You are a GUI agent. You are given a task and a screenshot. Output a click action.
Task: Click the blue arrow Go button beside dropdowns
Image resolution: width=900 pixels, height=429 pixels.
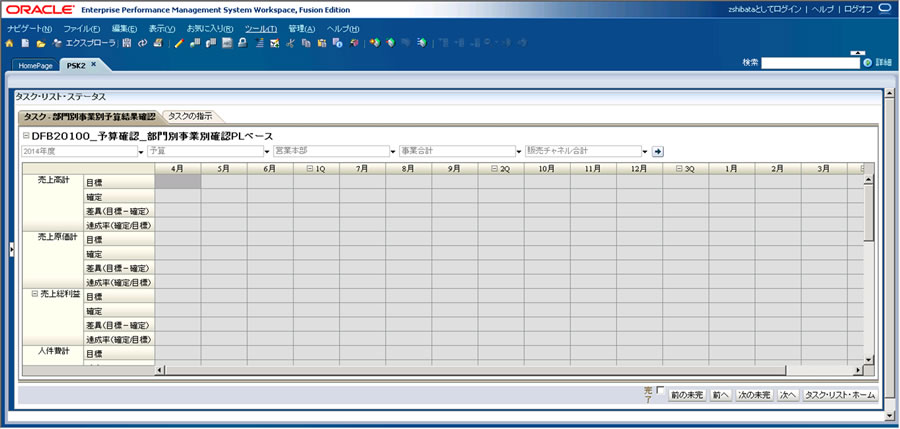658,152
